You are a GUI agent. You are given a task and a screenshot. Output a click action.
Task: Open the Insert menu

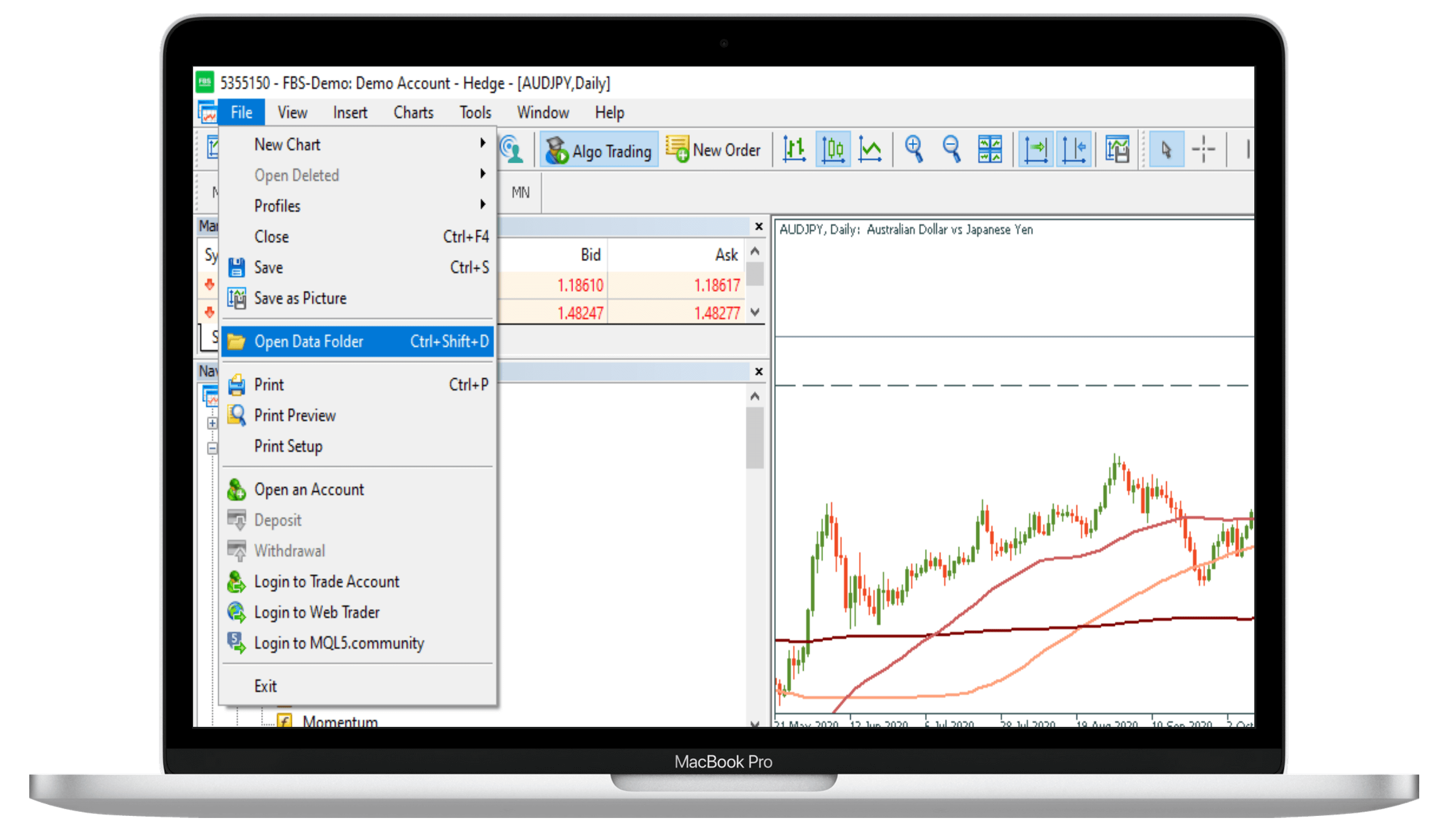[350, 112]
